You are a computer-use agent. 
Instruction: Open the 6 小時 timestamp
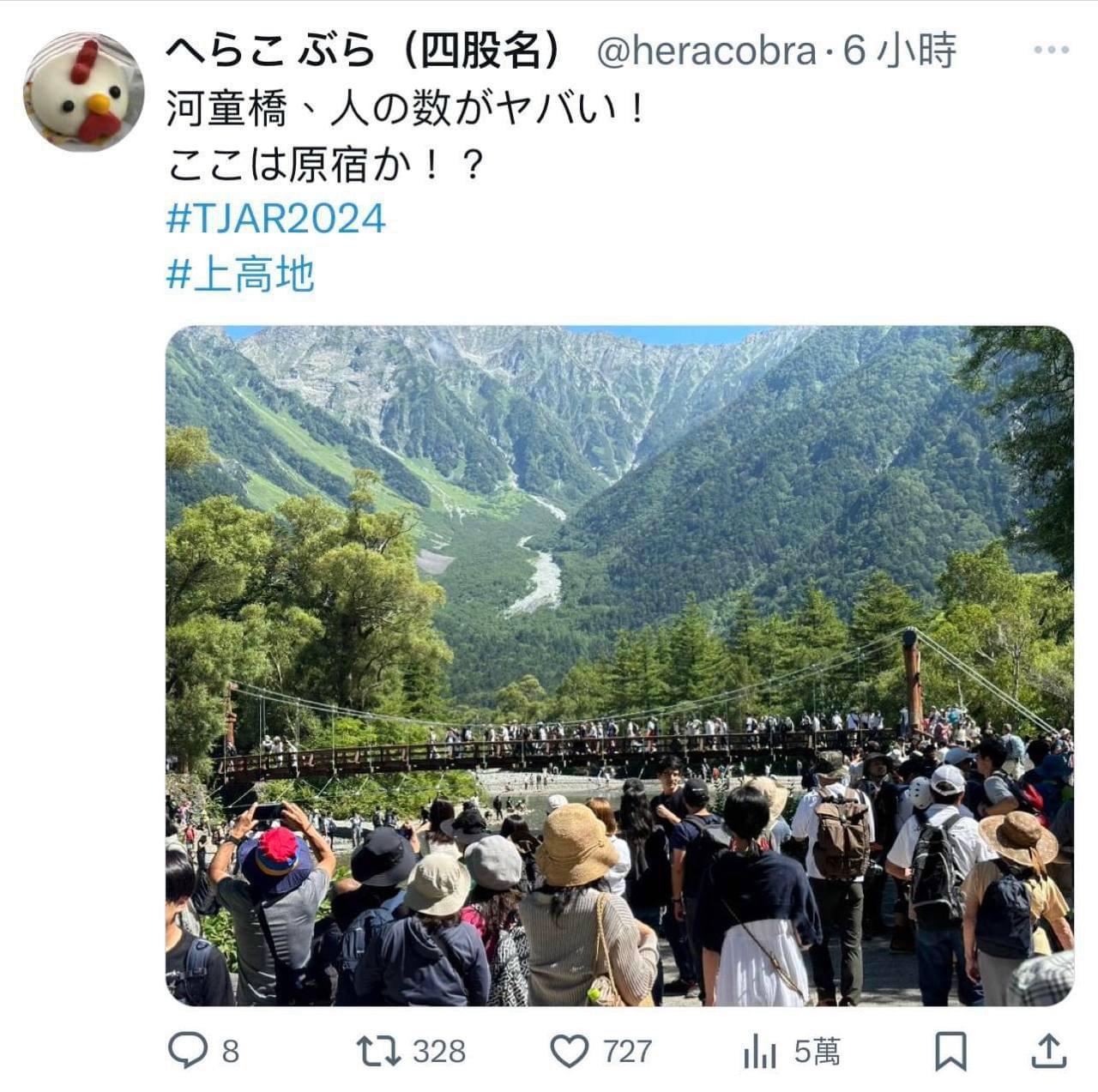coord(900,51)
